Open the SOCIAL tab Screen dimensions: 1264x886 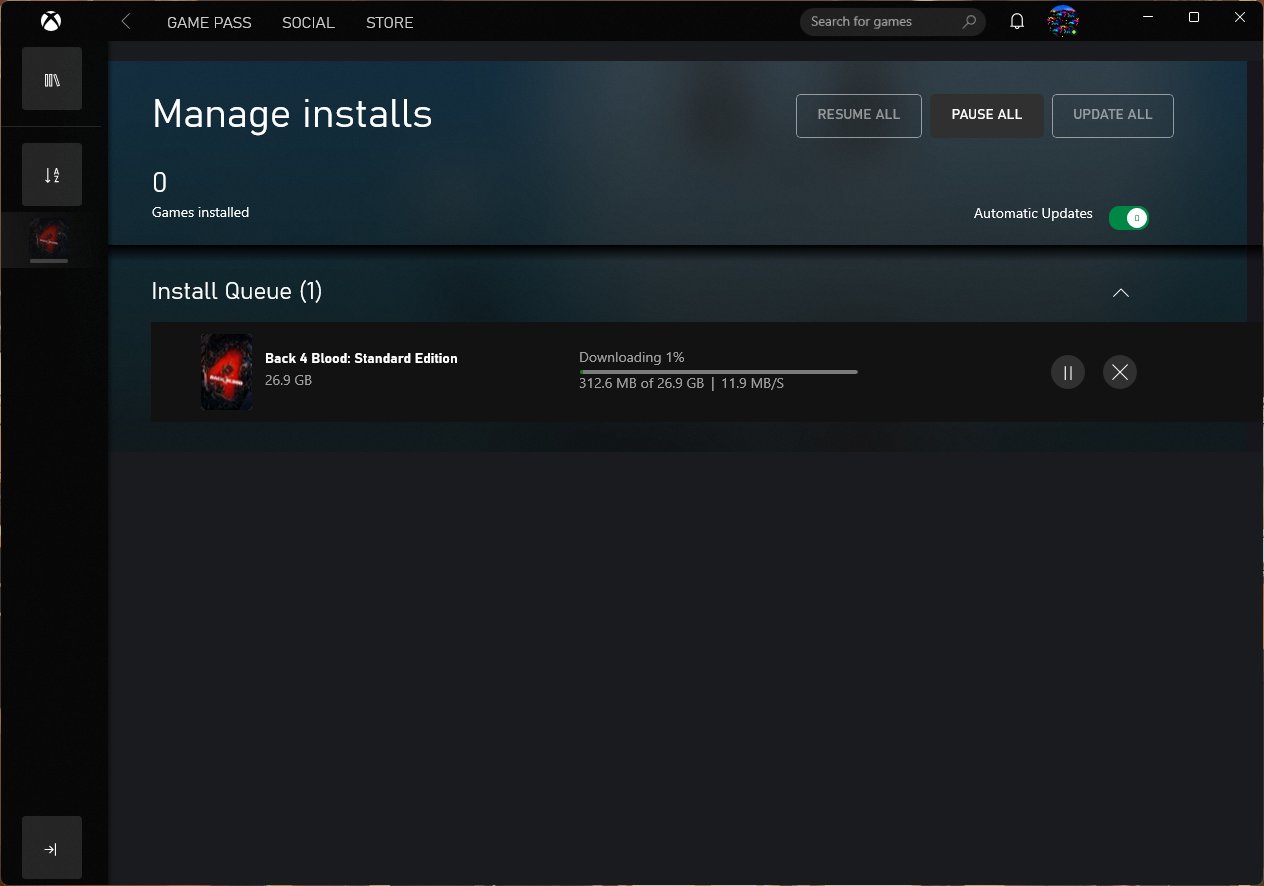pos(308,22)
